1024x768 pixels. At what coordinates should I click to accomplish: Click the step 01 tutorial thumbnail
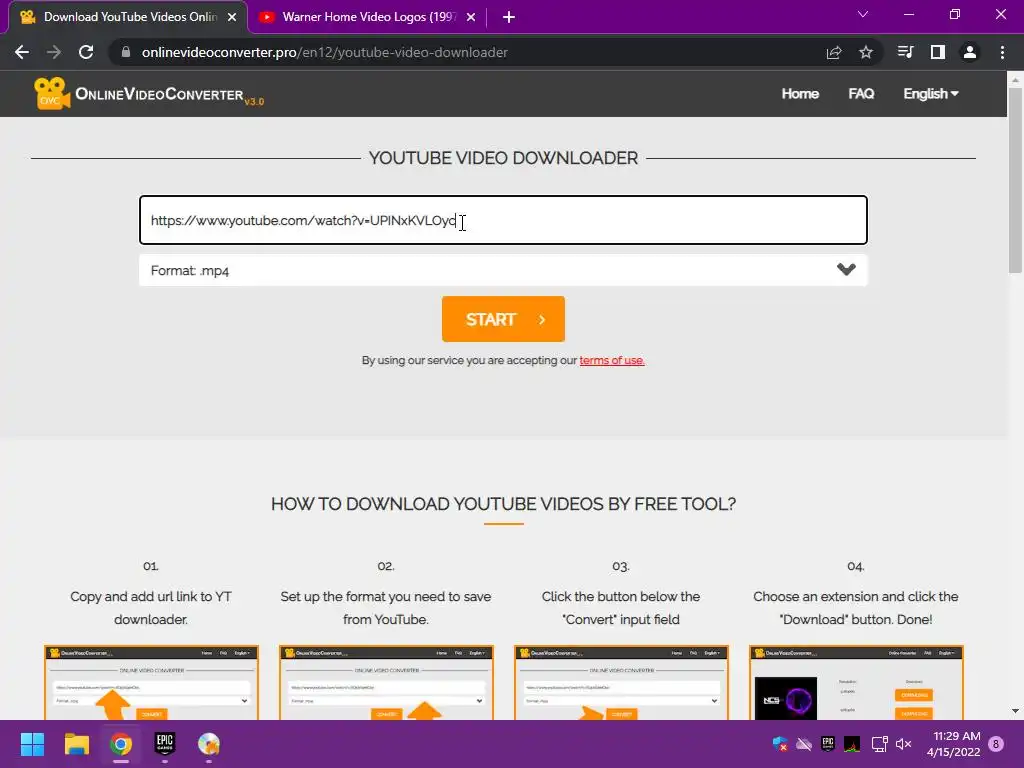pyautogui.click(x=151, y=682)
